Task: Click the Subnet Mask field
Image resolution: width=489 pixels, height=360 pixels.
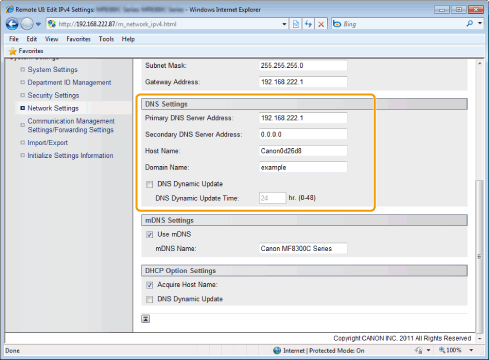Action: 303,65
